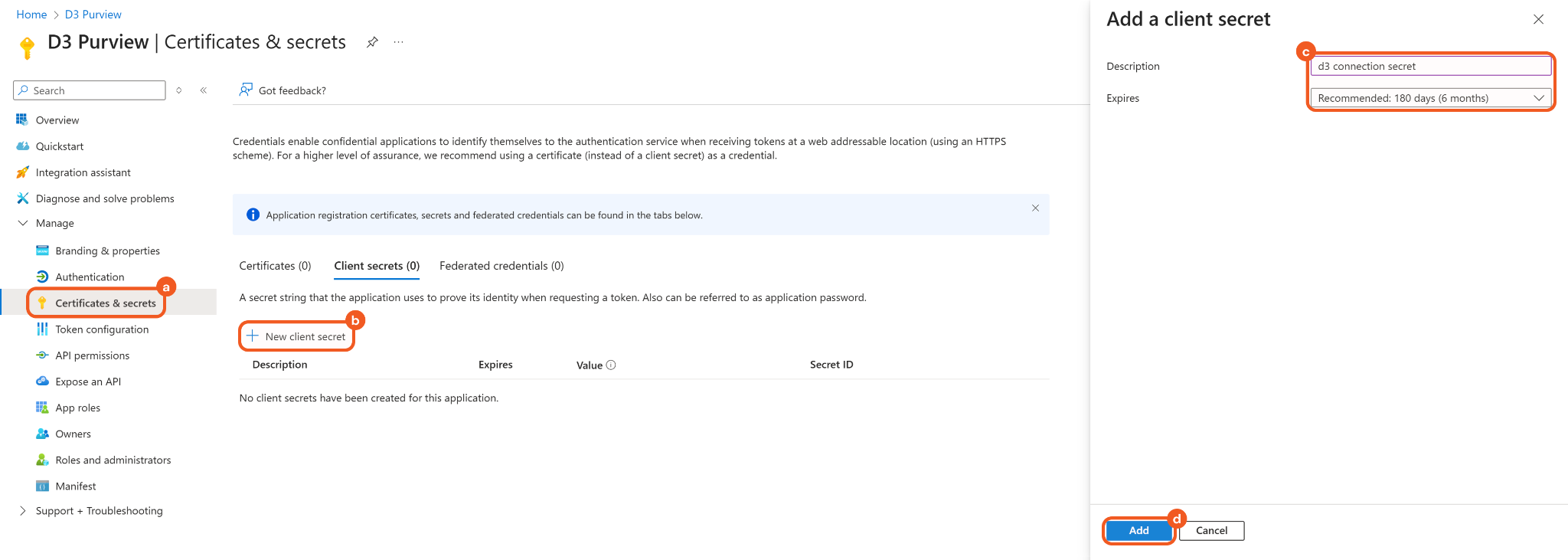
Task: Dismiss the blue information banner
Action: tap(1035, 208)
